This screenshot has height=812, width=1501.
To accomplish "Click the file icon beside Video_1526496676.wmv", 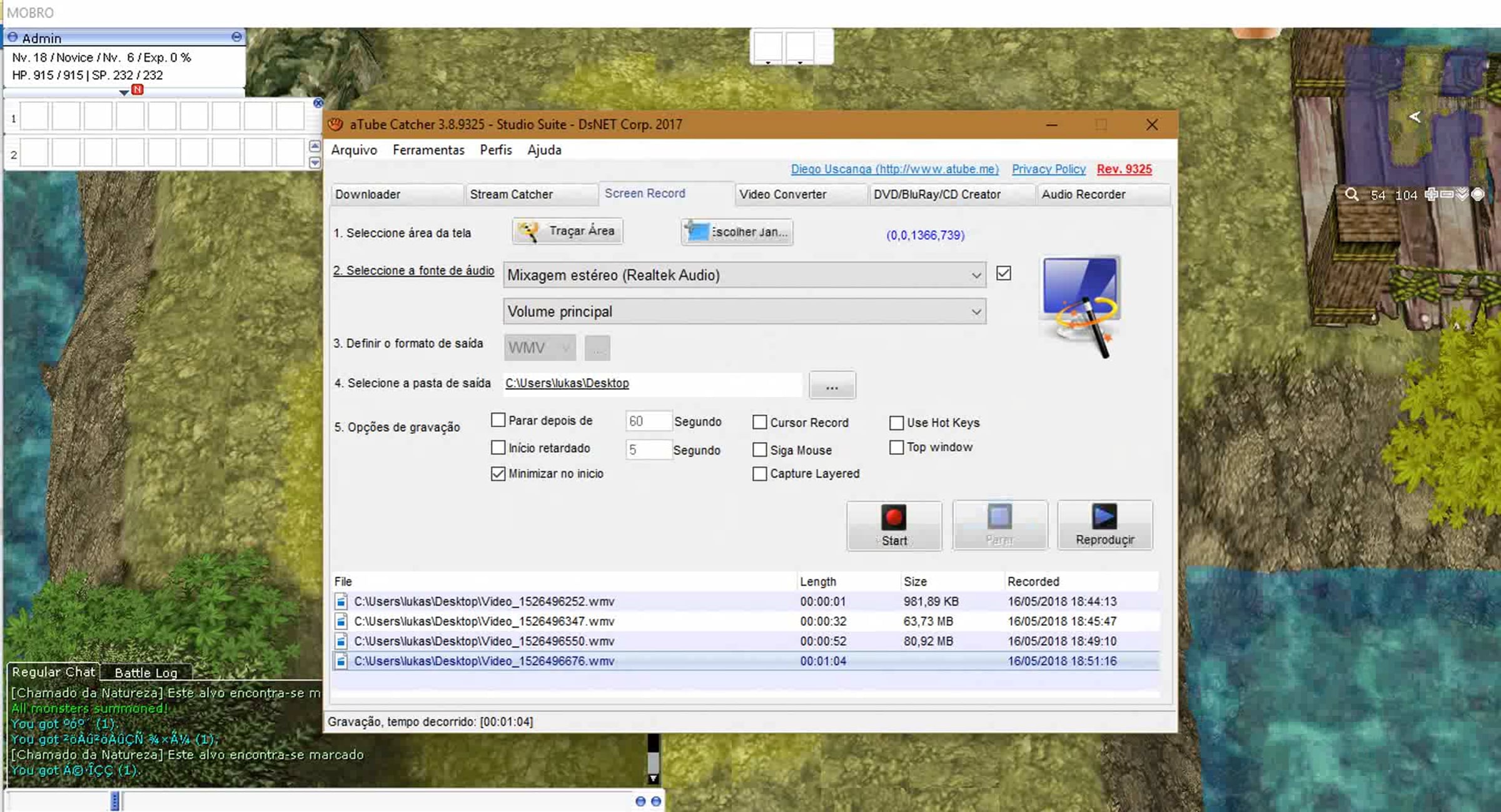I will (341, 661).
